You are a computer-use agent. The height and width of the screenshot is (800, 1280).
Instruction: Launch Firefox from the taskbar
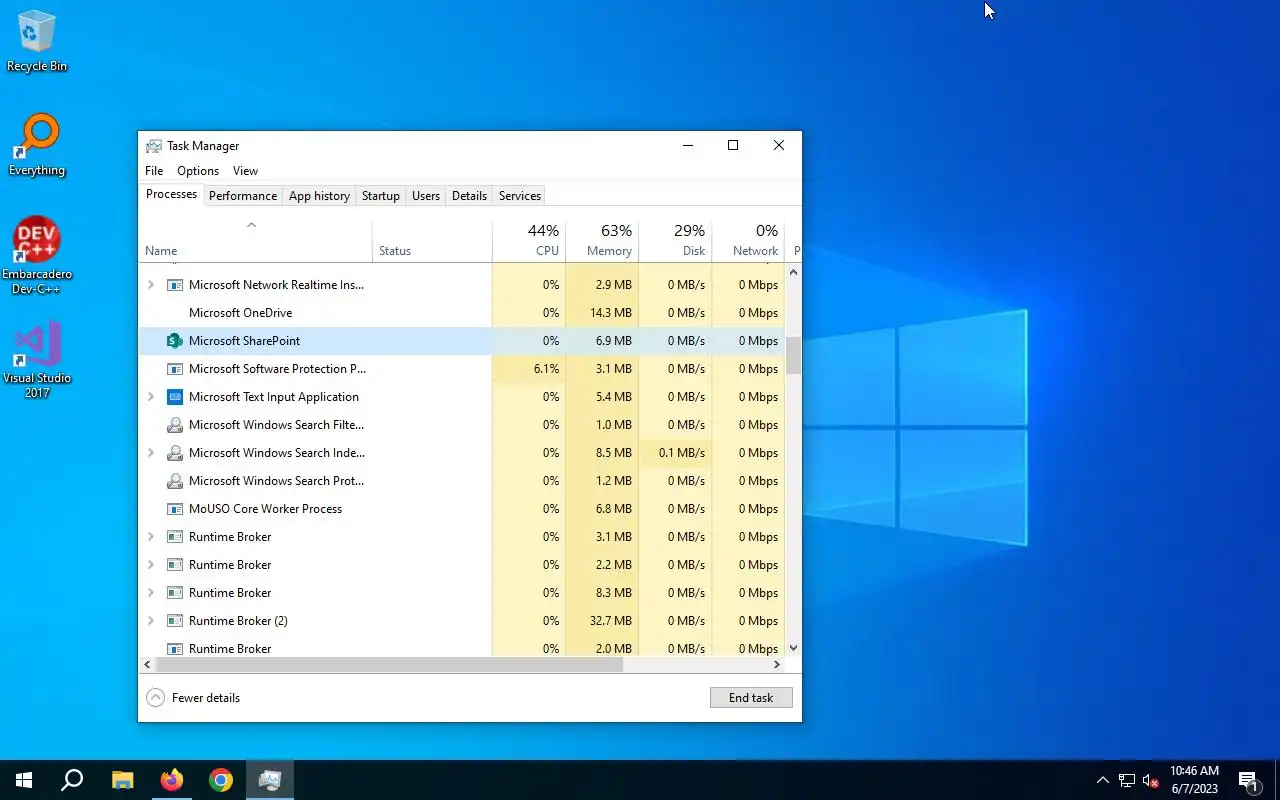[x=172, y=780]
